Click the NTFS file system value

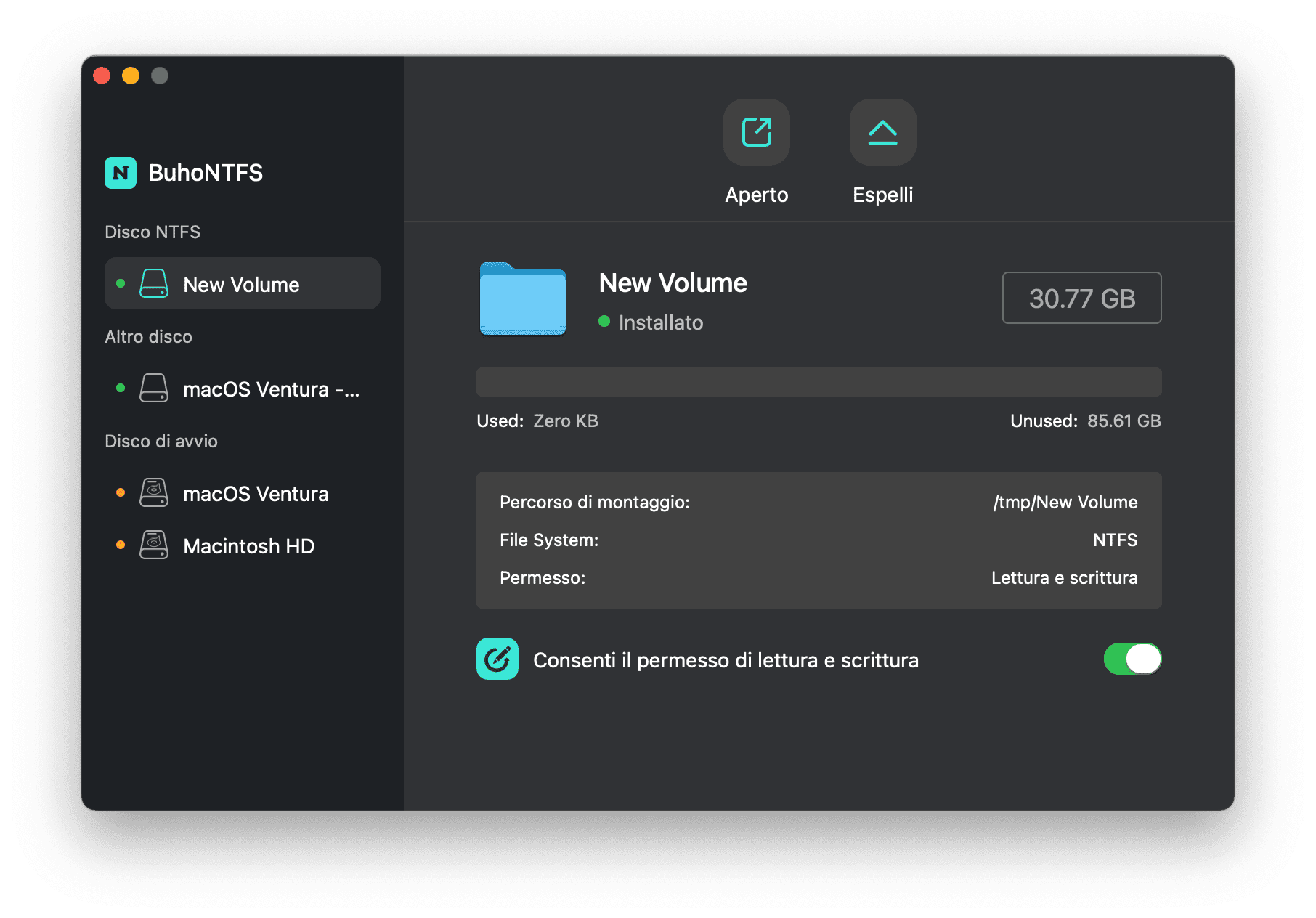click(x=1116, y=540)
